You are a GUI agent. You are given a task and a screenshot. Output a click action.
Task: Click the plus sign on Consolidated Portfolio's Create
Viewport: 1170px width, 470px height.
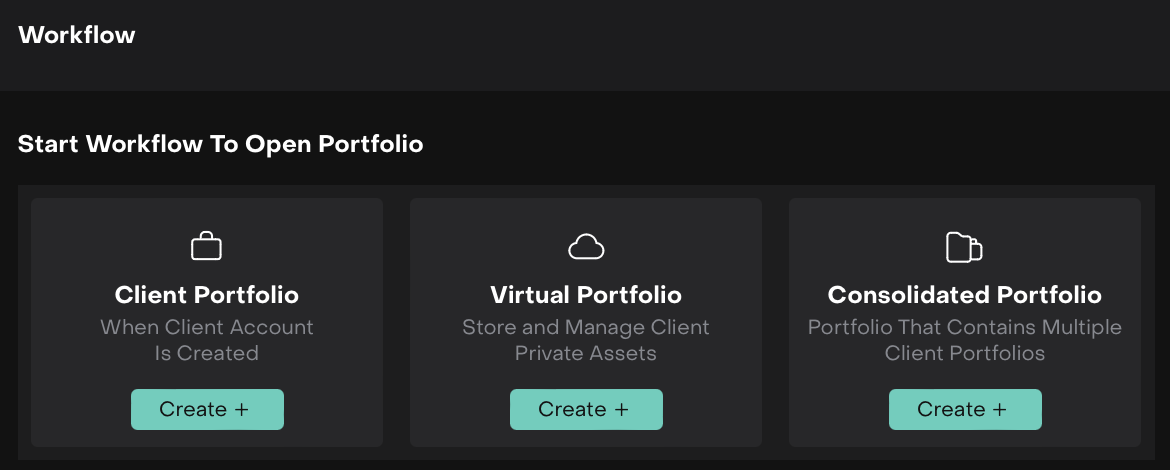(x=1000, y=409)
